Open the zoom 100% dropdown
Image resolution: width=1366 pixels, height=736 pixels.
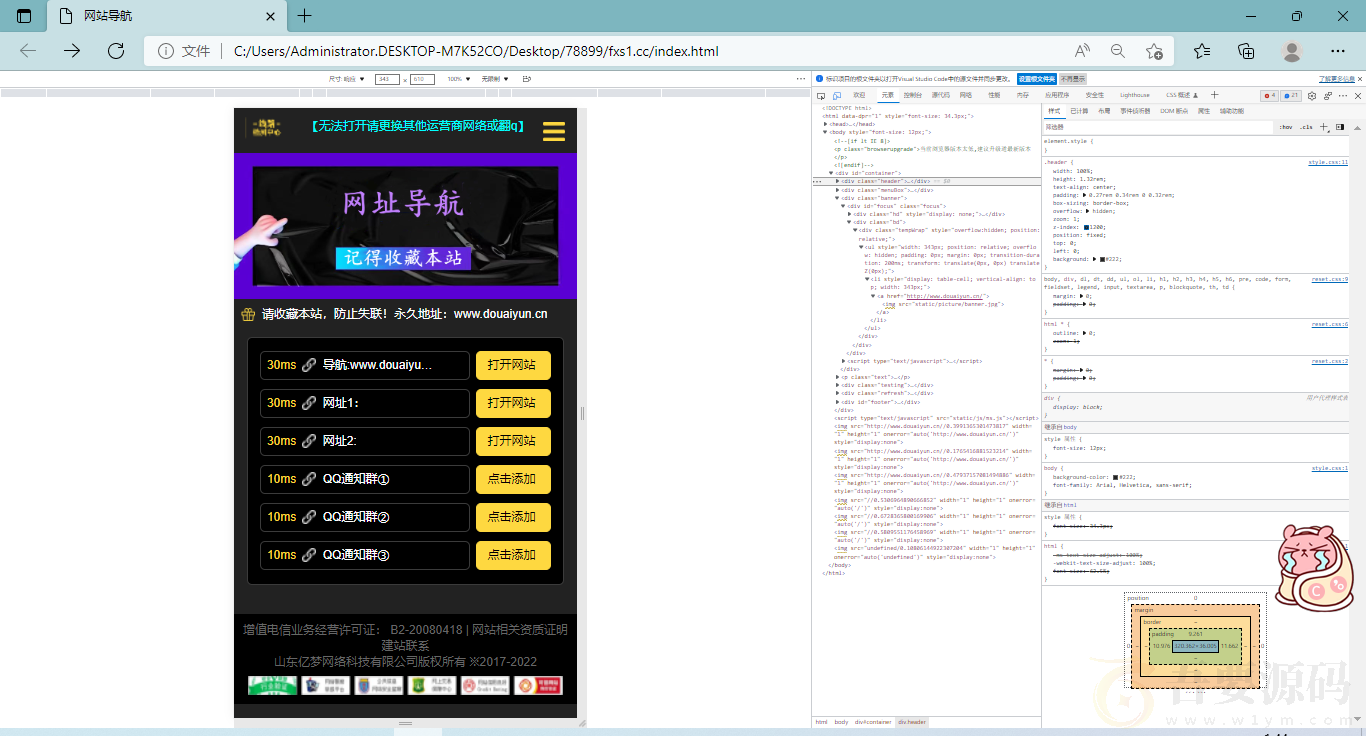(457, 78)
